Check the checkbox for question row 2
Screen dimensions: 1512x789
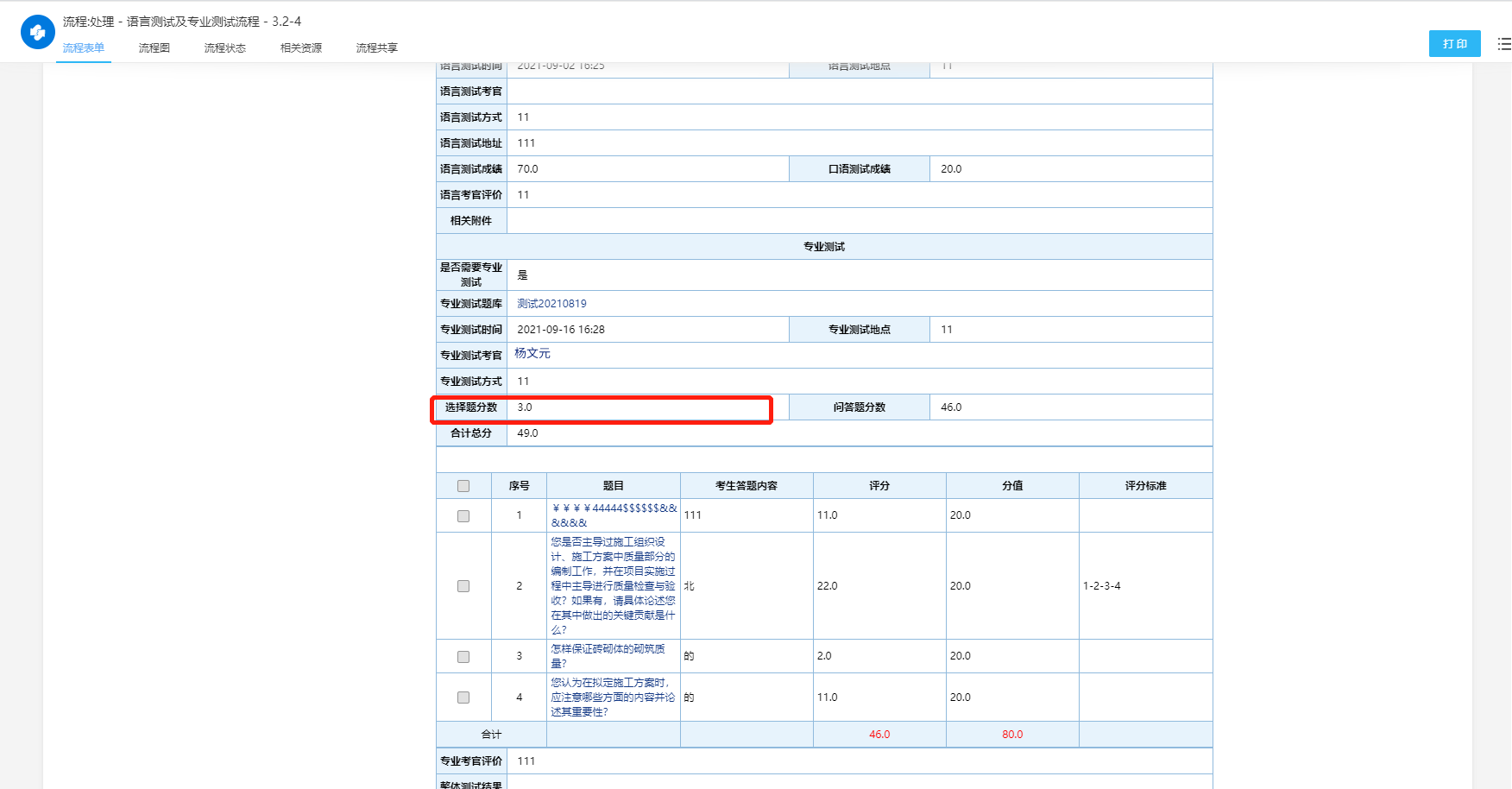[463, 586]
